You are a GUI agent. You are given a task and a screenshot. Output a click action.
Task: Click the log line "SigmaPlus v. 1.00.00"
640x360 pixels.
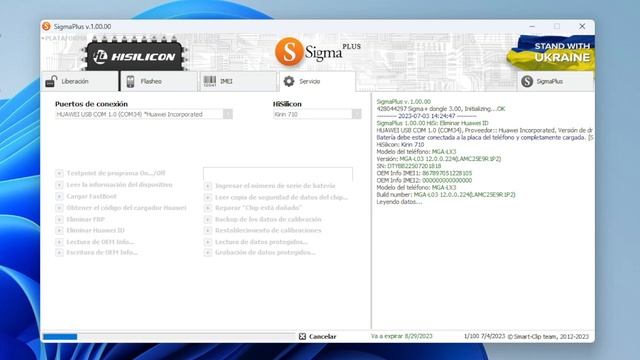(403, 102)
